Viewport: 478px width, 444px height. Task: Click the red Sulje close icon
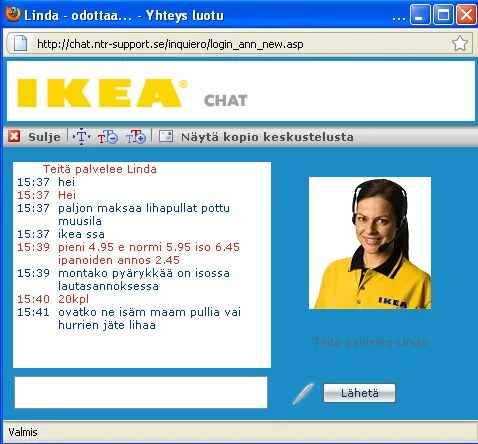point(14,136)
